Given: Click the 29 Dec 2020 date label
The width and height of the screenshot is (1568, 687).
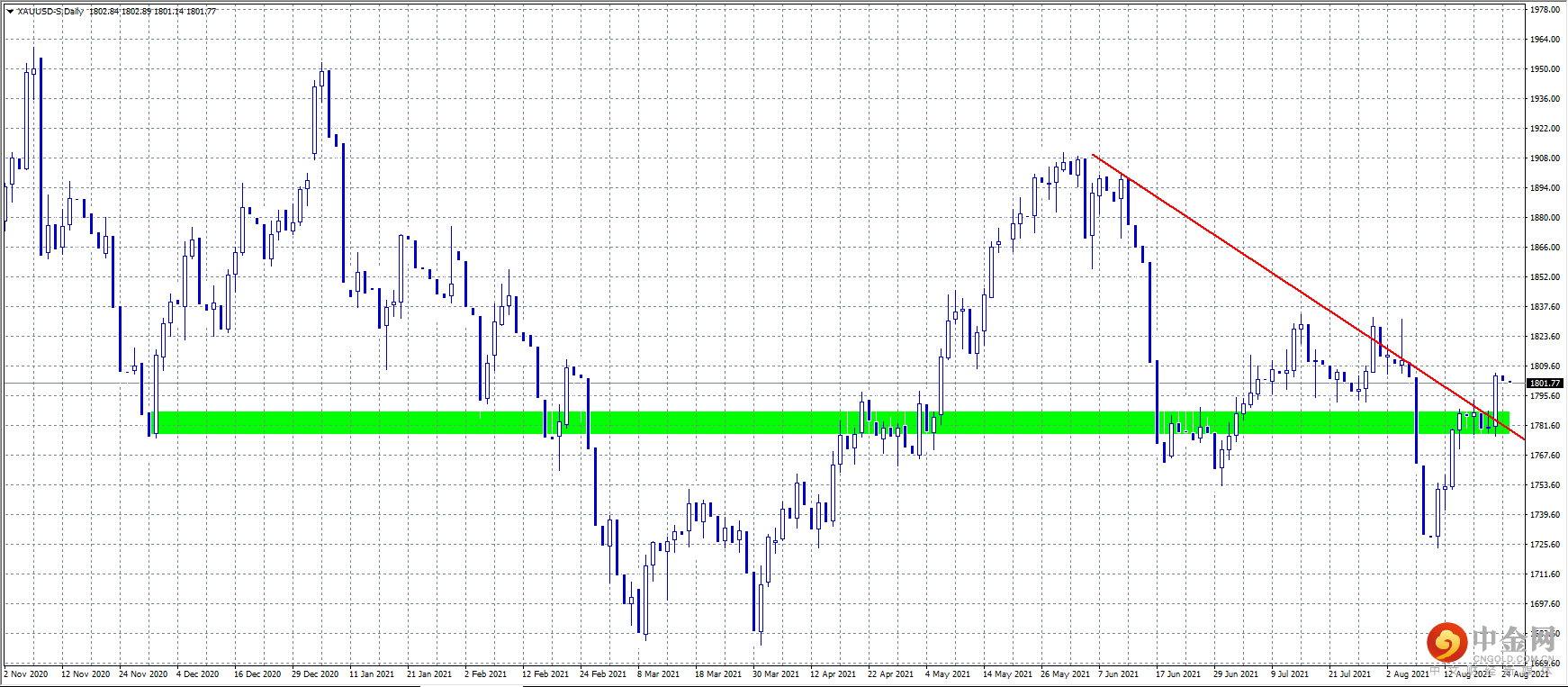Looking at the screenshot, I should (315, 674).
